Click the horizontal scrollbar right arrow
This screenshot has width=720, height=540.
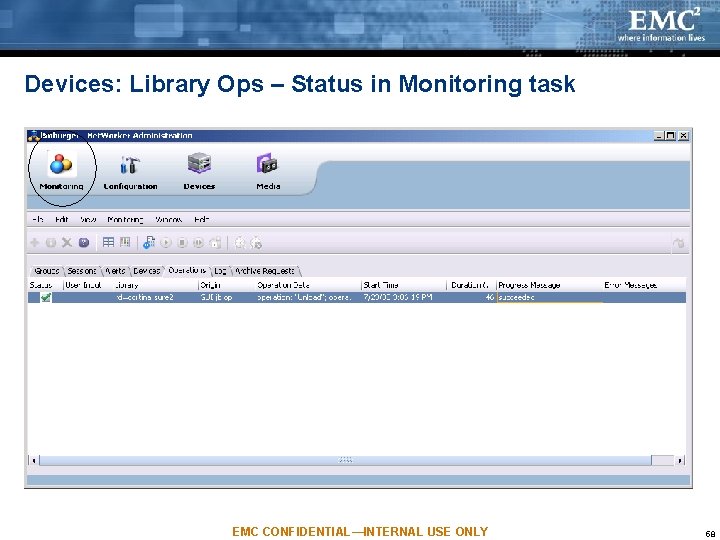680,460
